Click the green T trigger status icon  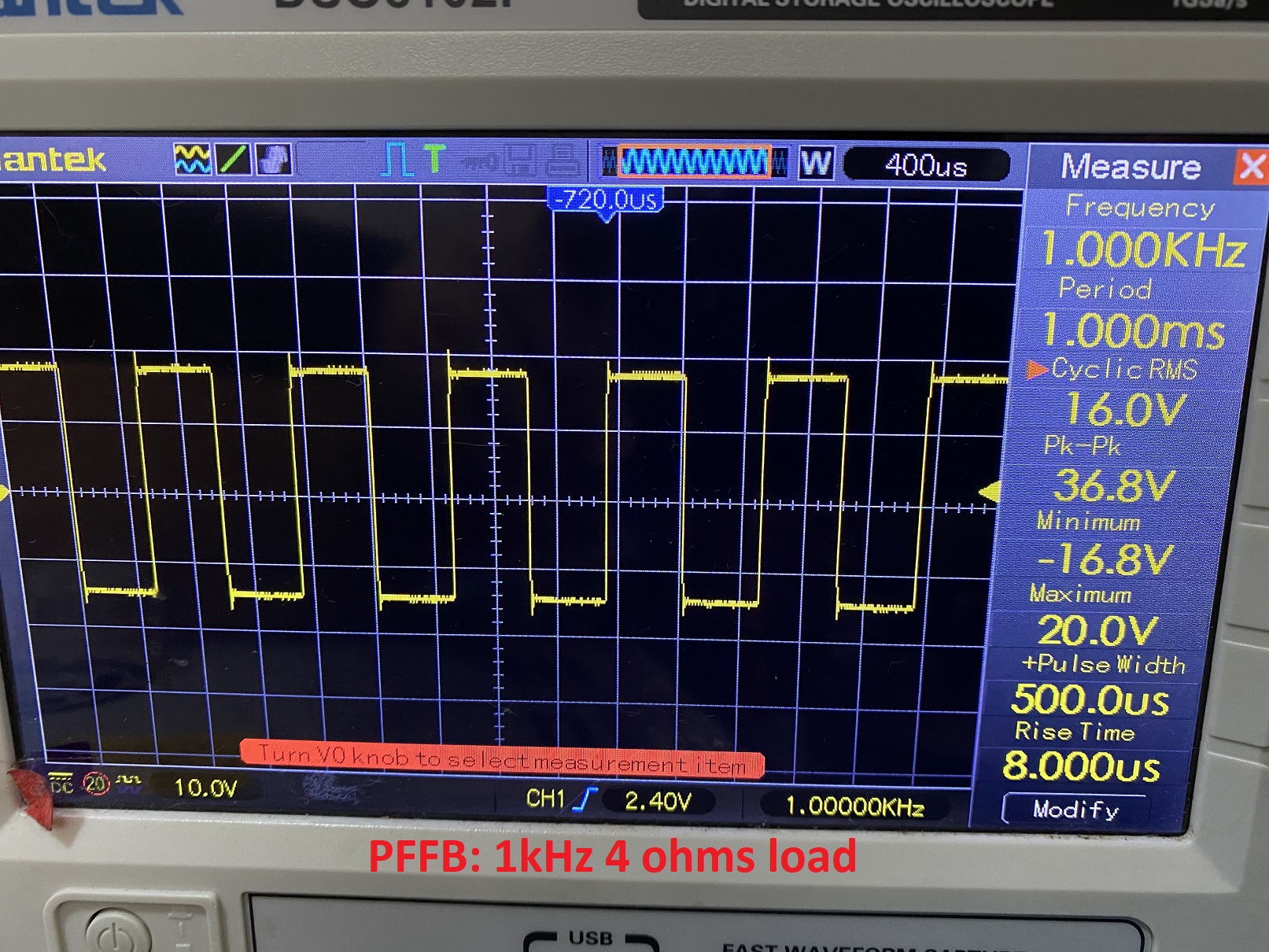(434, 159)
